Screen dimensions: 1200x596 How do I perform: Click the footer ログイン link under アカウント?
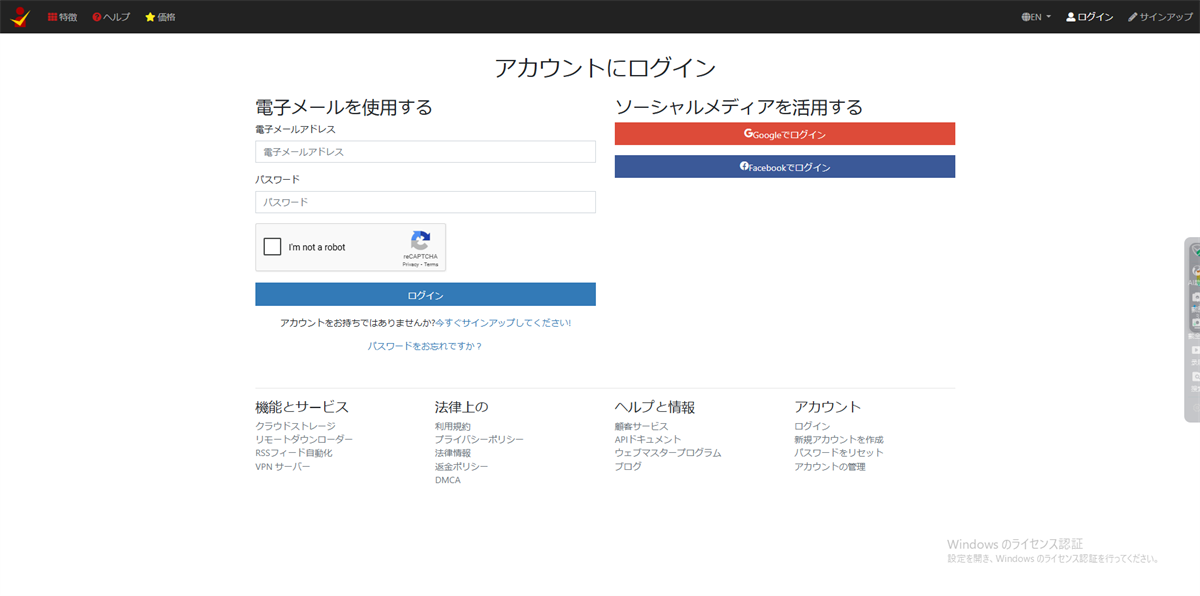point(812,426)
